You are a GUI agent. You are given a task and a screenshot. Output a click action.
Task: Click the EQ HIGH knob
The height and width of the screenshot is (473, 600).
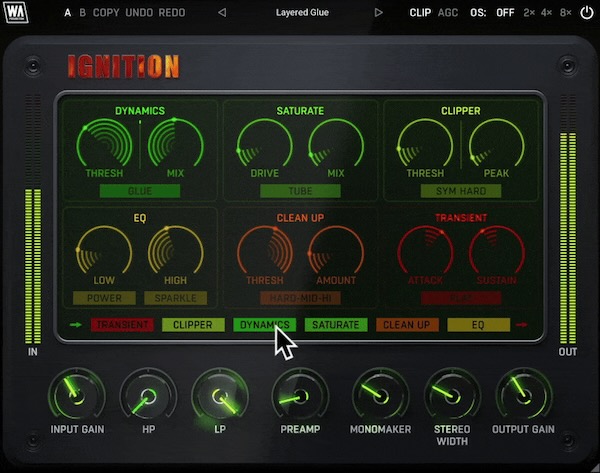[176, 252]
